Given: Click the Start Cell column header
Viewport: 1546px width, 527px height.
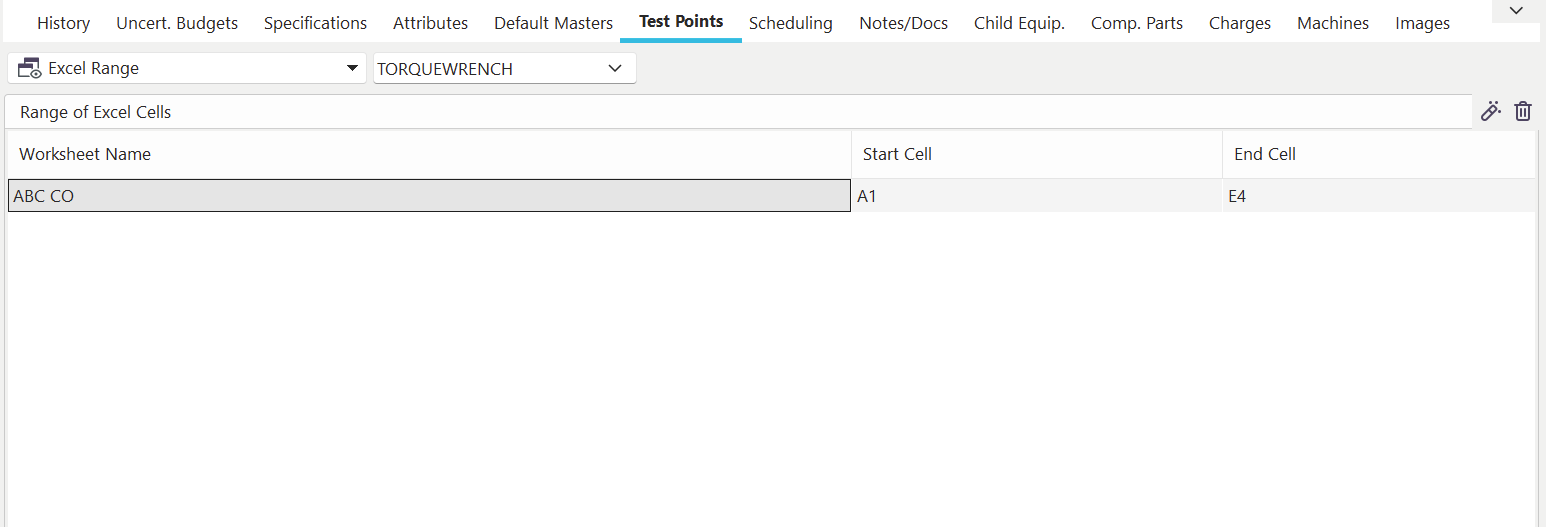Looking at the screenshot, I should point(897,154).
